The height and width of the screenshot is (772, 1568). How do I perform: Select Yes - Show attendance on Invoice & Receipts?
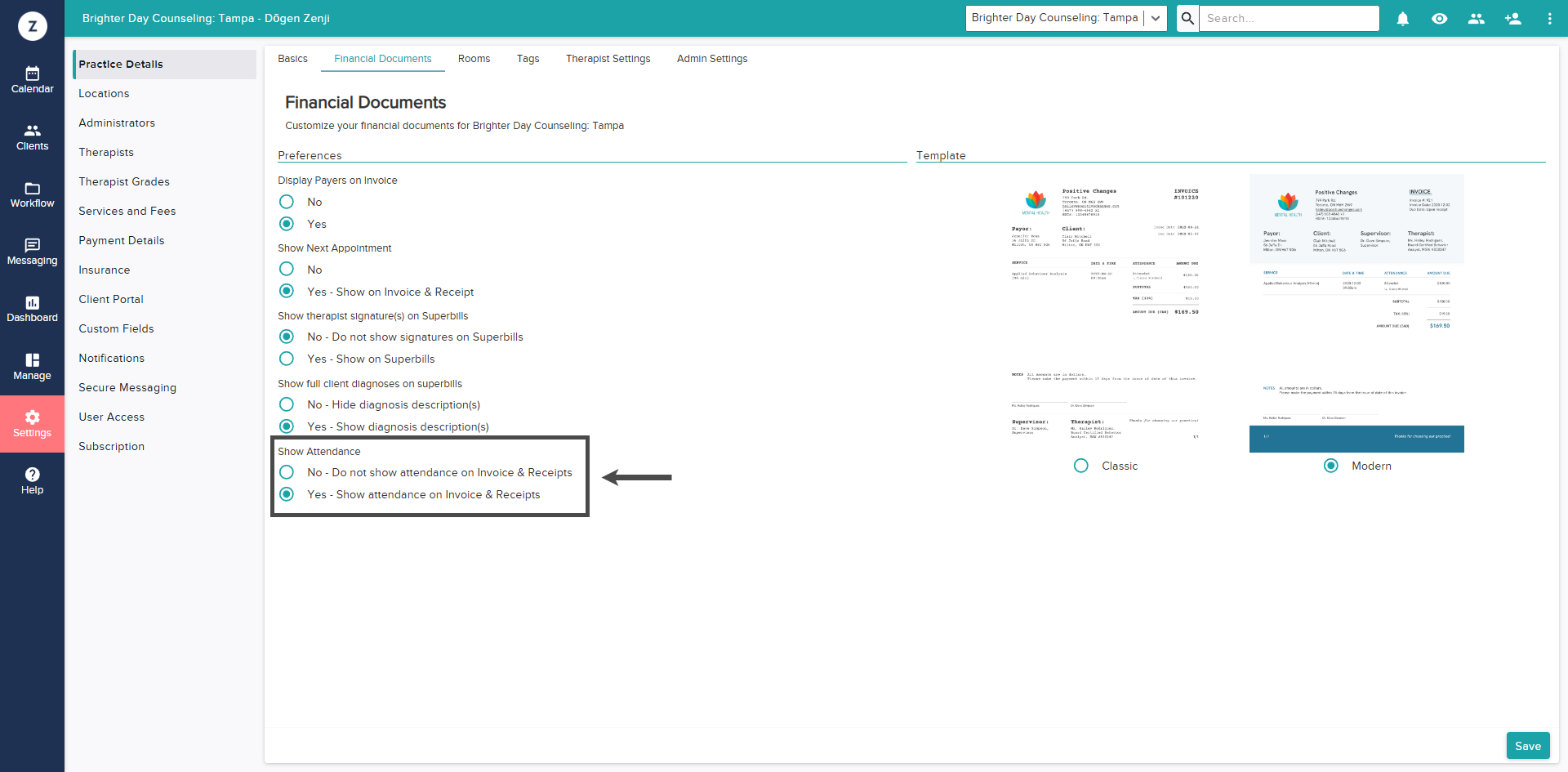pos(287,494)
